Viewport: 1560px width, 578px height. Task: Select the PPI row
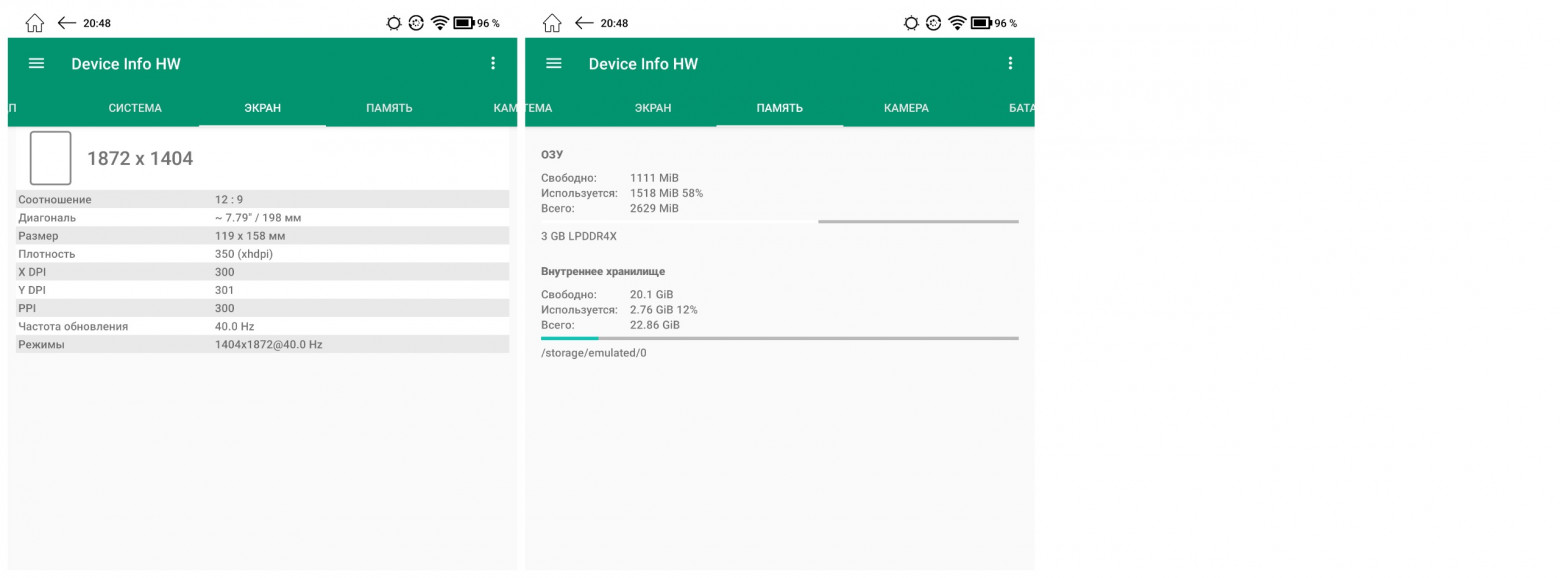coord(263,308)
